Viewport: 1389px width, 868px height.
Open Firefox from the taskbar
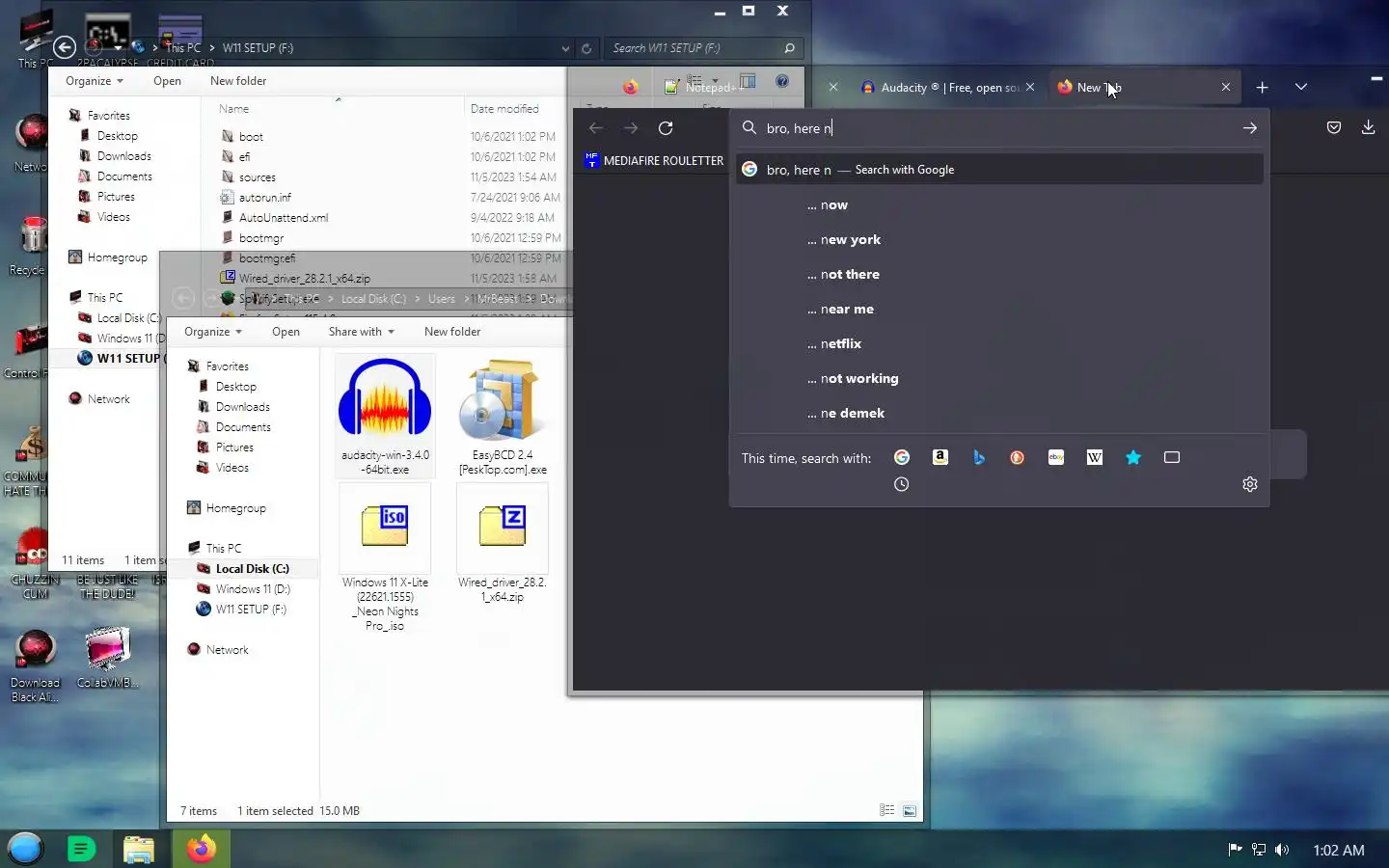(202, 849)
